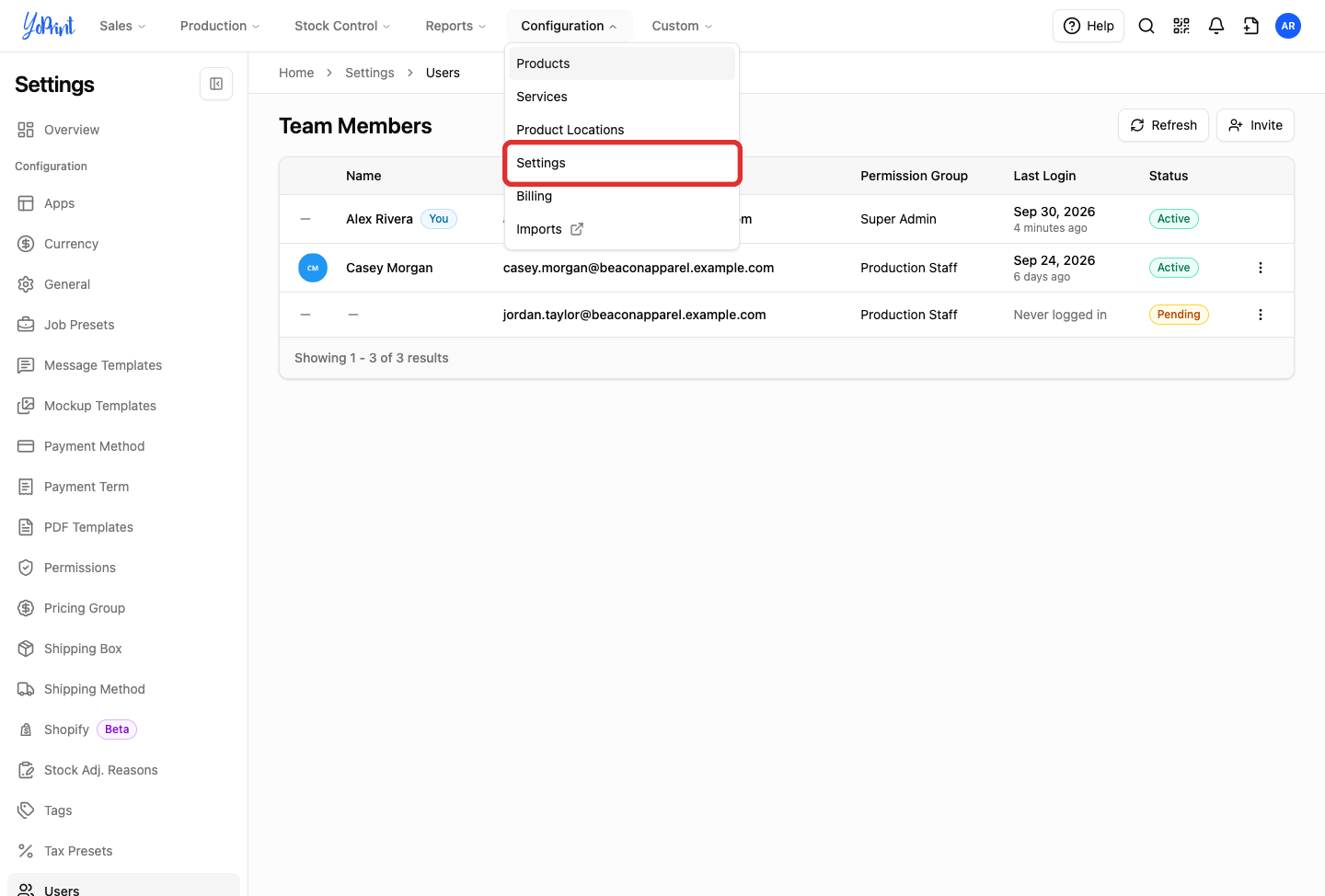Expand the Sales menu
Viewport: 1325px width, 896px height.
coord(122,26)
